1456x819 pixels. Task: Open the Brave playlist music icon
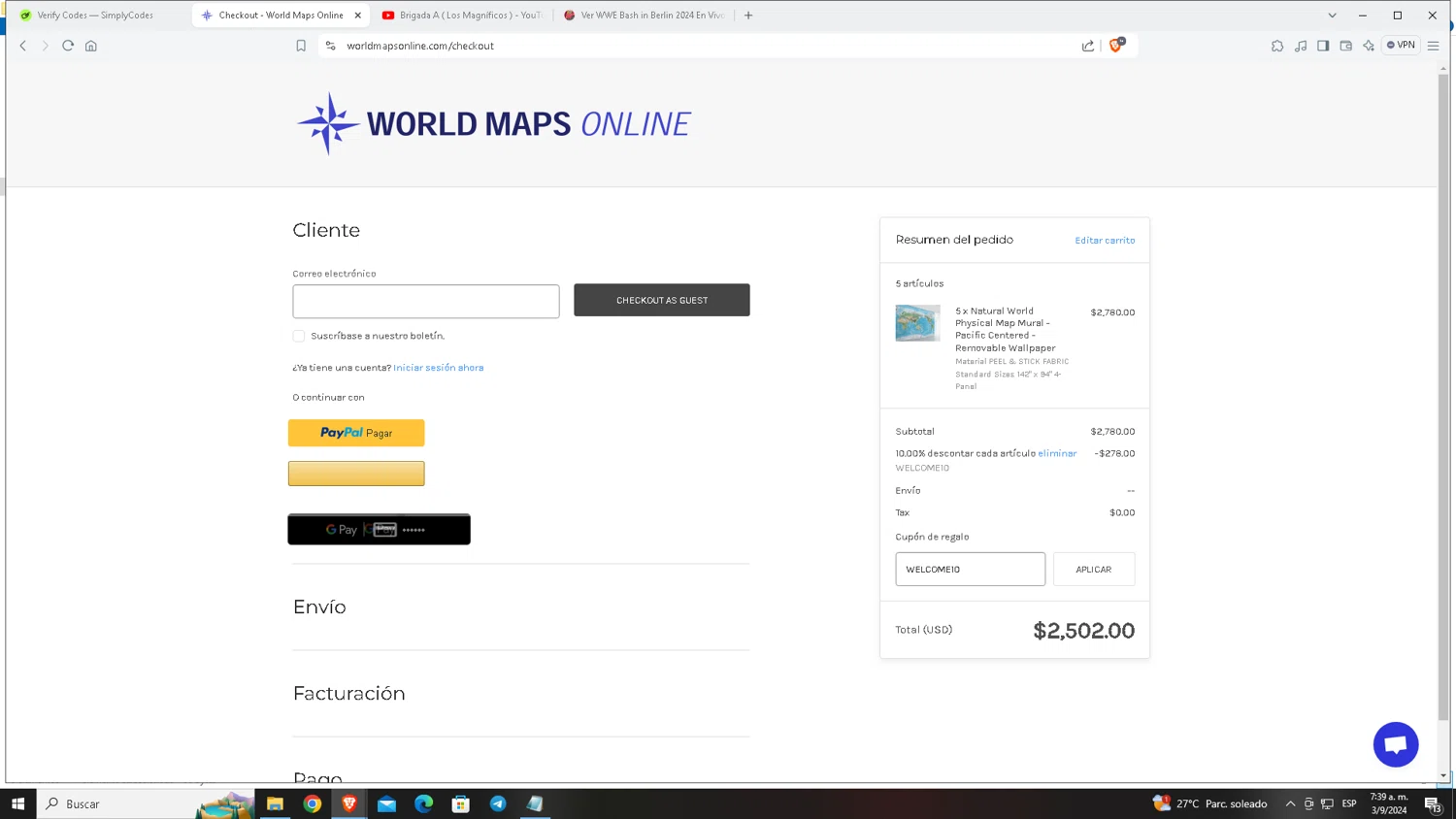1301,46
